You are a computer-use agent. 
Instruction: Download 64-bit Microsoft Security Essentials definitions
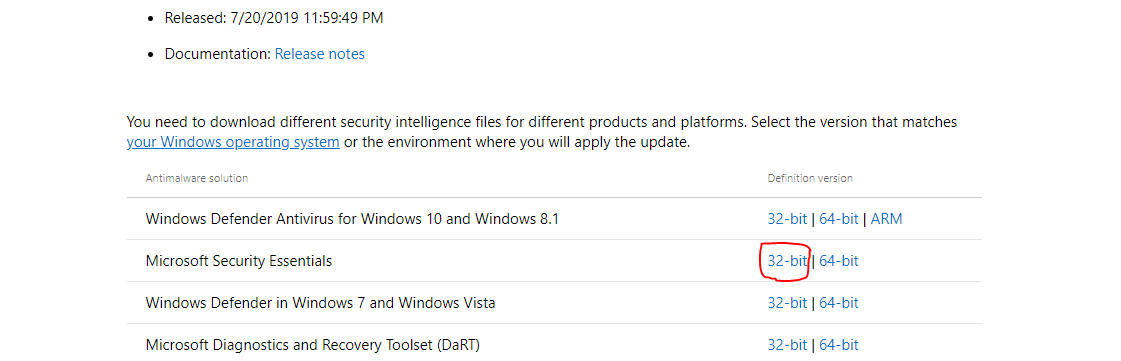(839, 261)
